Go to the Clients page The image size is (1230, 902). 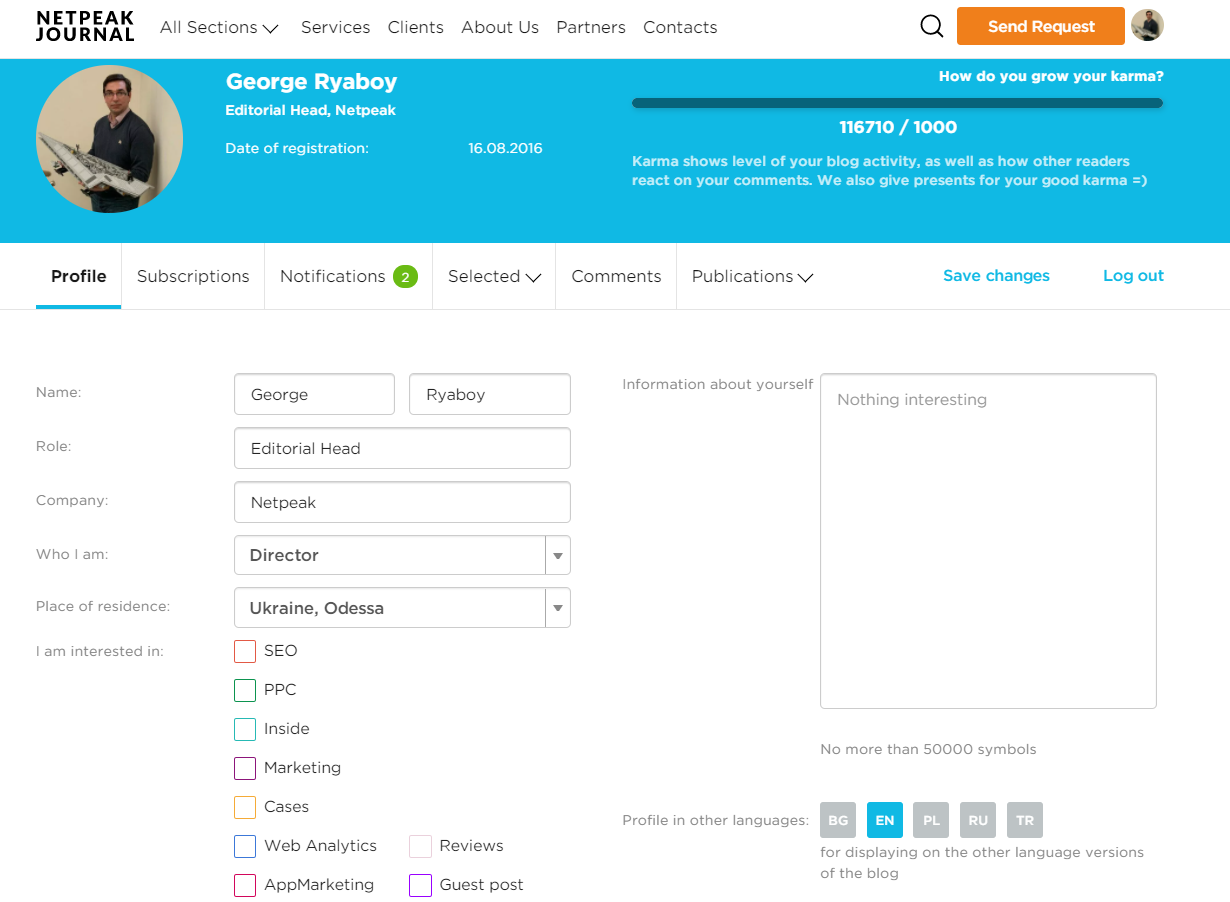pyautogui.click(x=416, y=27)
